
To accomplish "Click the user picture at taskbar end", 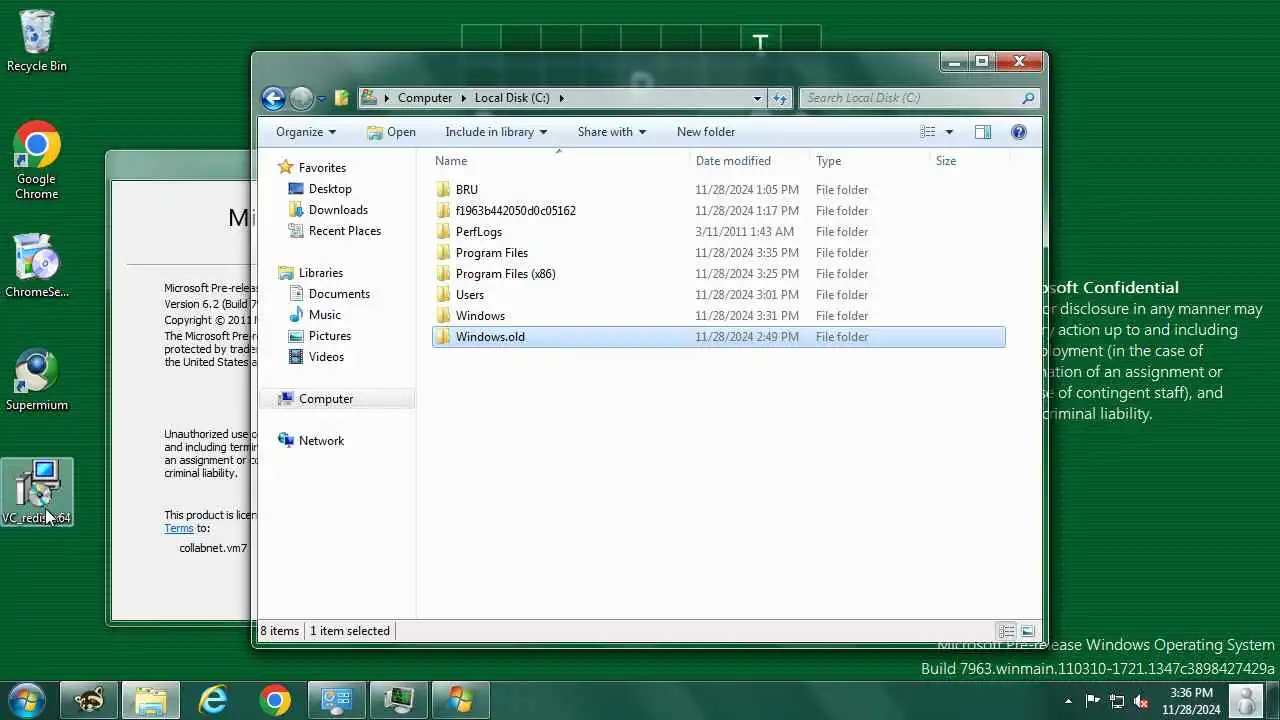I will tap(1246, 701).
